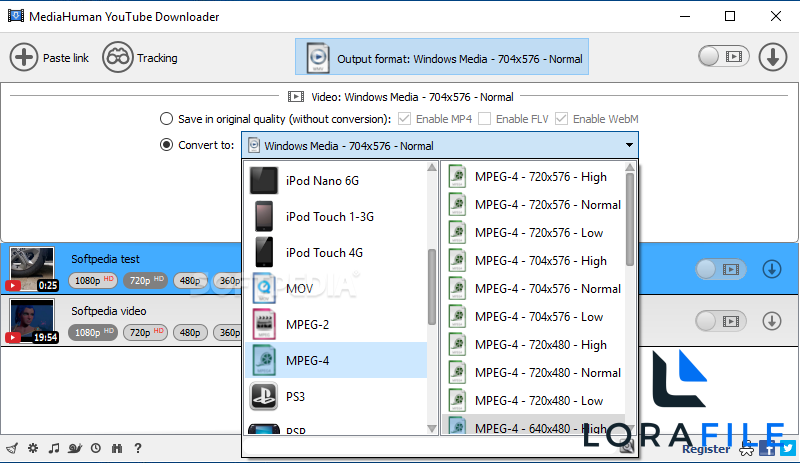Pick MPEG-4 - 704x576 - Normal preset
Screen dimensions: 800x463
point(533,289)
